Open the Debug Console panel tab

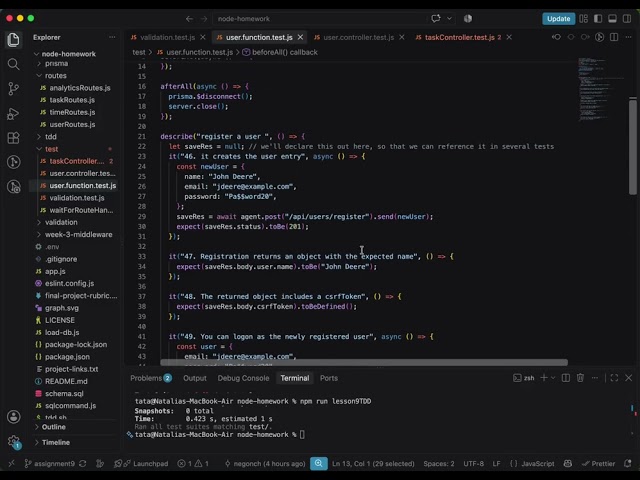click(243, 378)
